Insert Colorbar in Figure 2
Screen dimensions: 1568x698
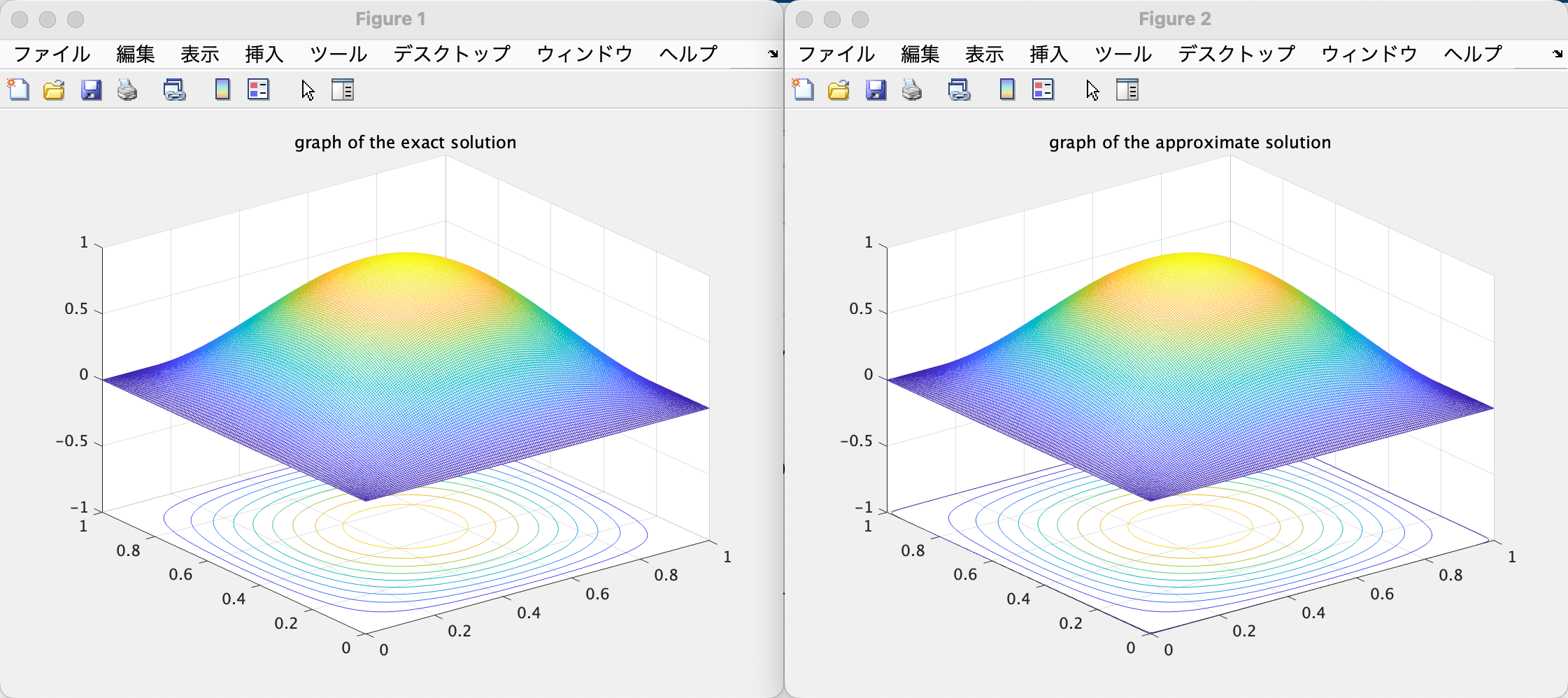1007,90
